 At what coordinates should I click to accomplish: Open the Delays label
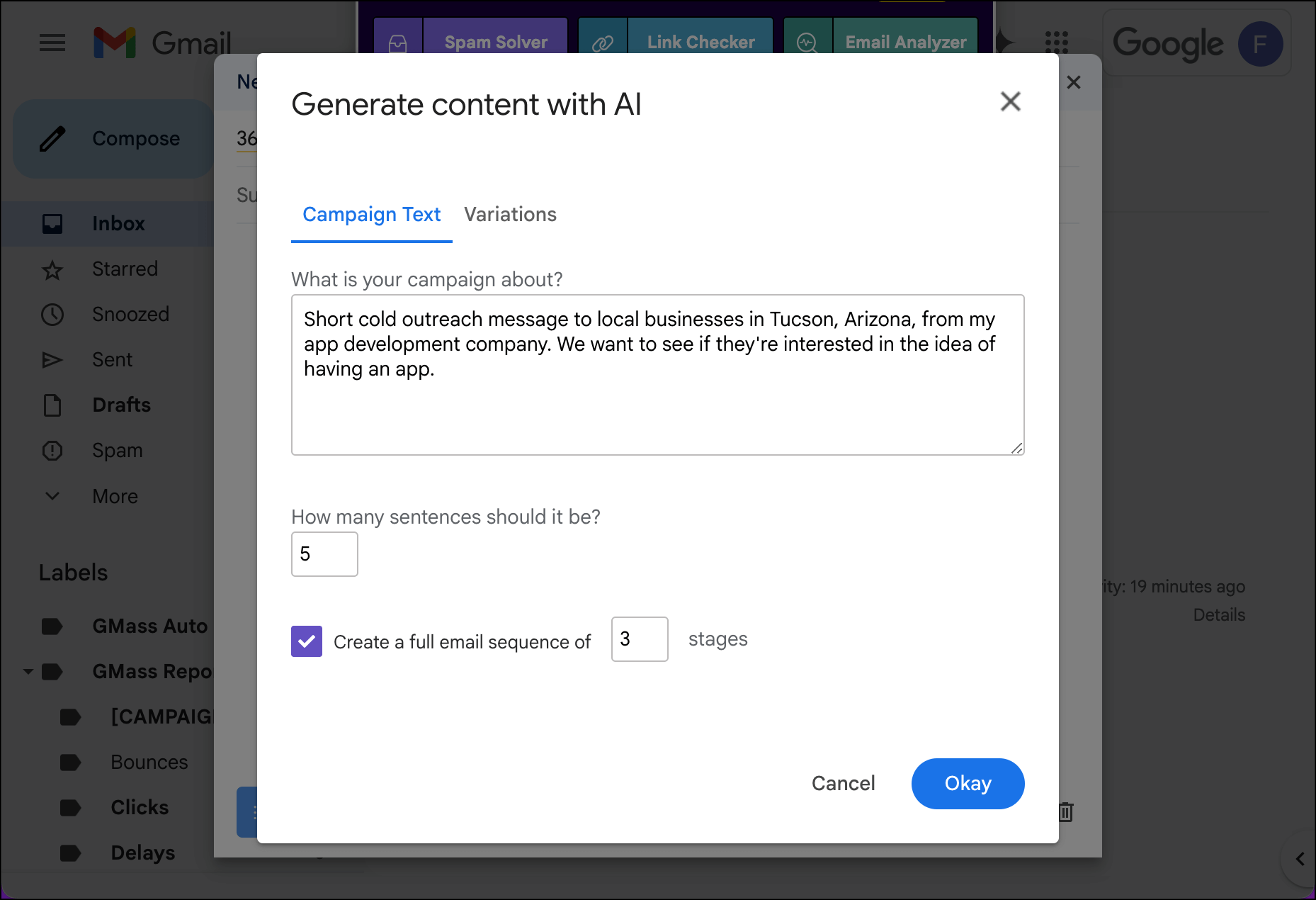142,853
